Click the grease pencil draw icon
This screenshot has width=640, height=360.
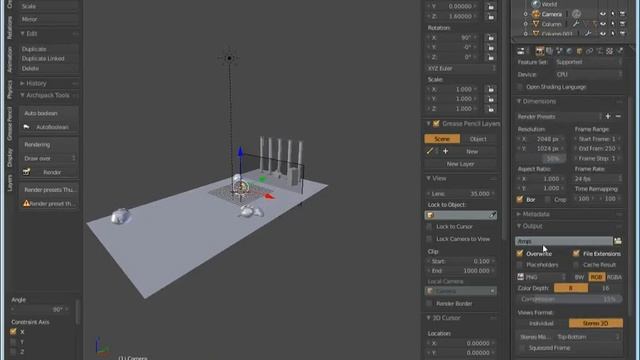point(430,151)
